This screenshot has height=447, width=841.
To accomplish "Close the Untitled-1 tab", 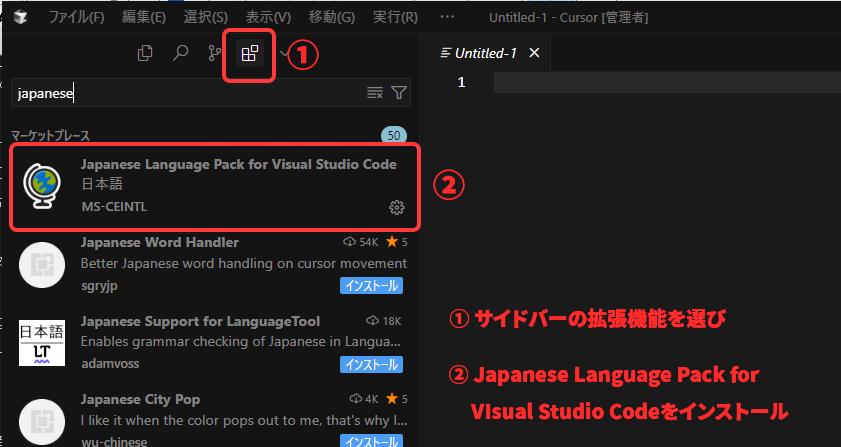I will click(x=534, y=53).
